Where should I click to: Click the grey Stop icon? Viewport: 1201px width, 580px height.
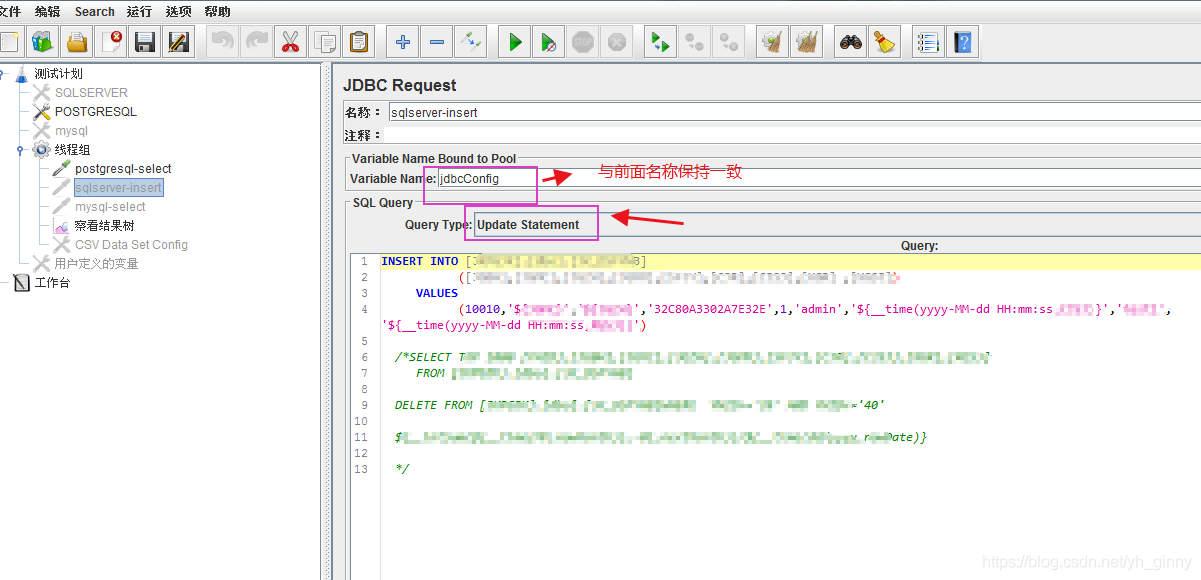(583, 42)
